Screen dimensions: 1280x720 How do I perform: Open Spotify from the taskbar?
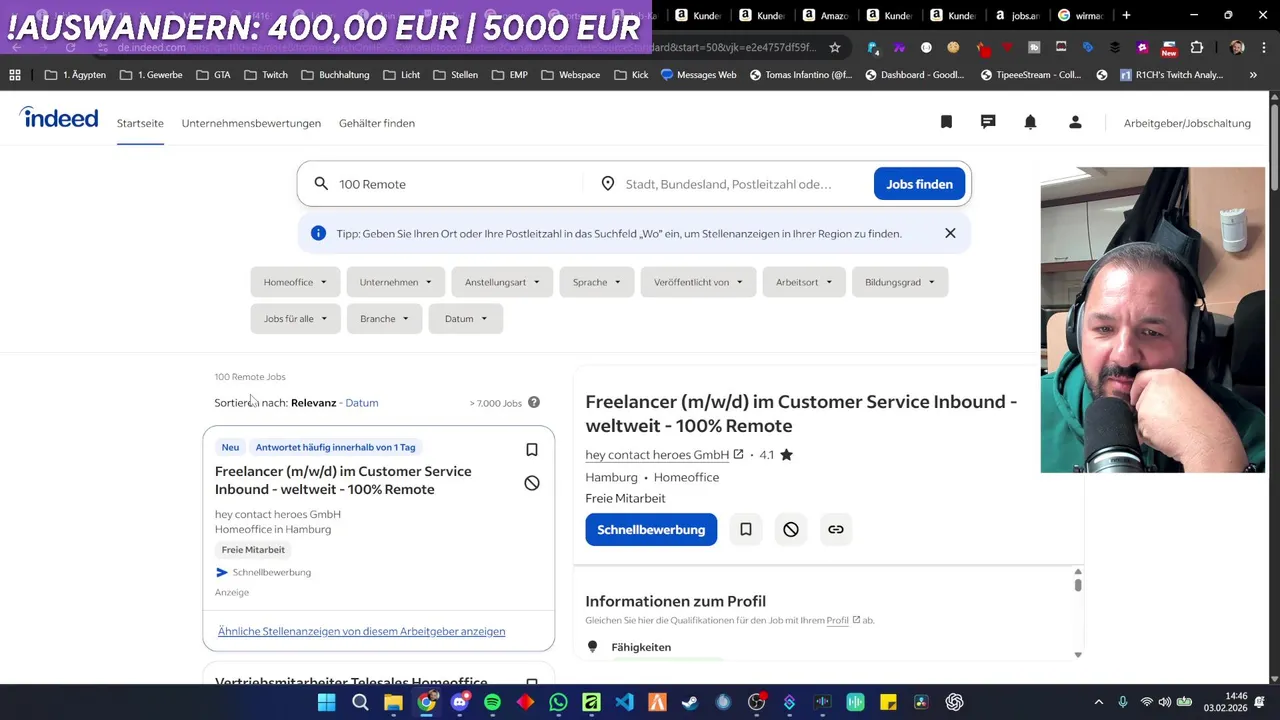click(x=492, y=702)
